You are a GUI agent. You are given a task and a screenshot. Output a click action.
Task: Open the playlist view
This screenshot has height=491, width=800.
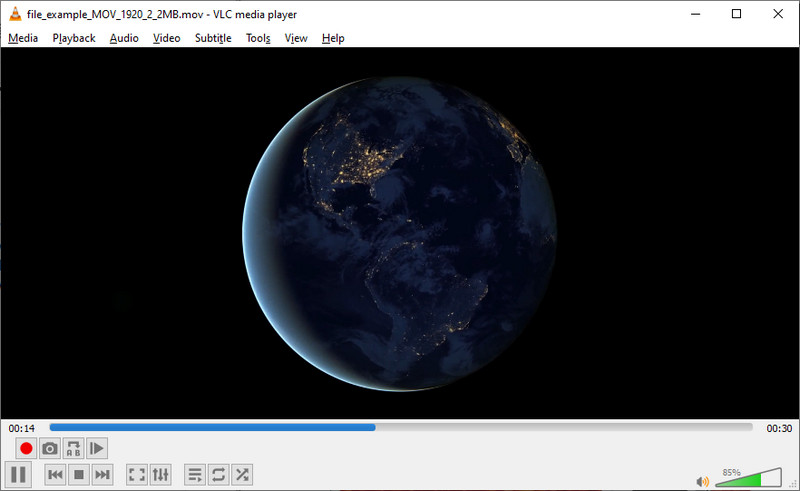(195, 474)
